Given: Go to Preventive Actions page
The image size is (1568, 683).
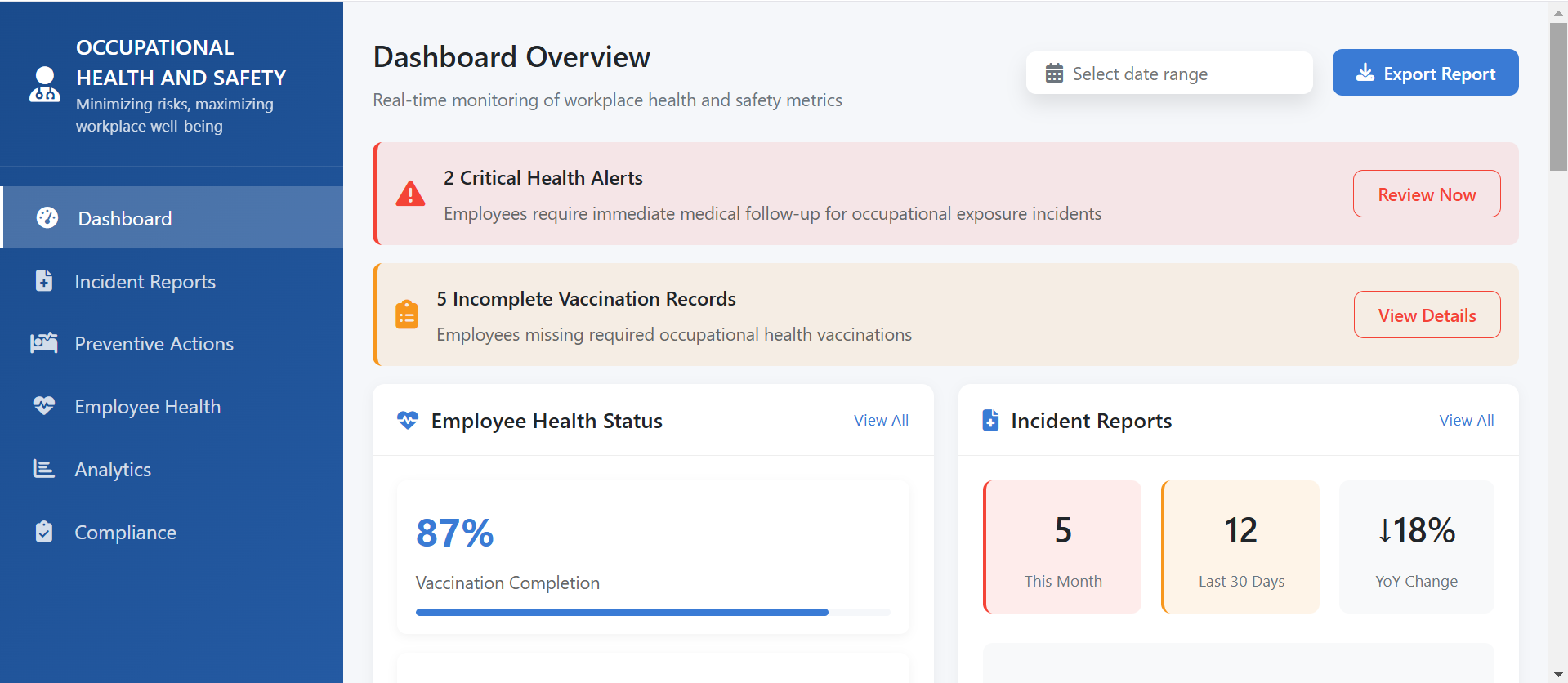Looking at the screenshot, I should click(172, 343).
